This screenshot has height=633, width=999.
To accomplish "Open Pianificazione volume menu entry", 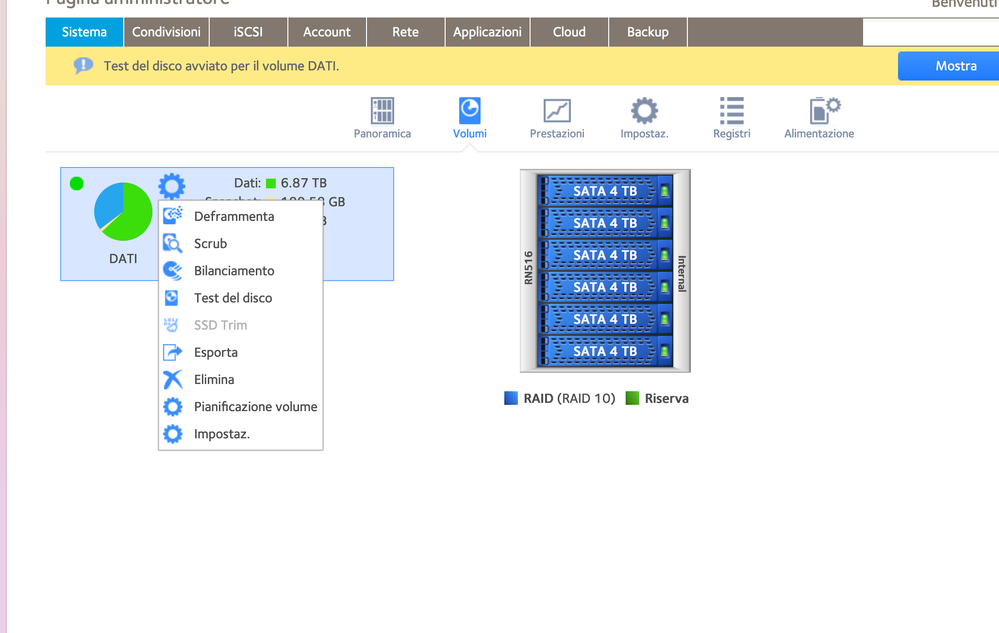I will tap(255, 407).
